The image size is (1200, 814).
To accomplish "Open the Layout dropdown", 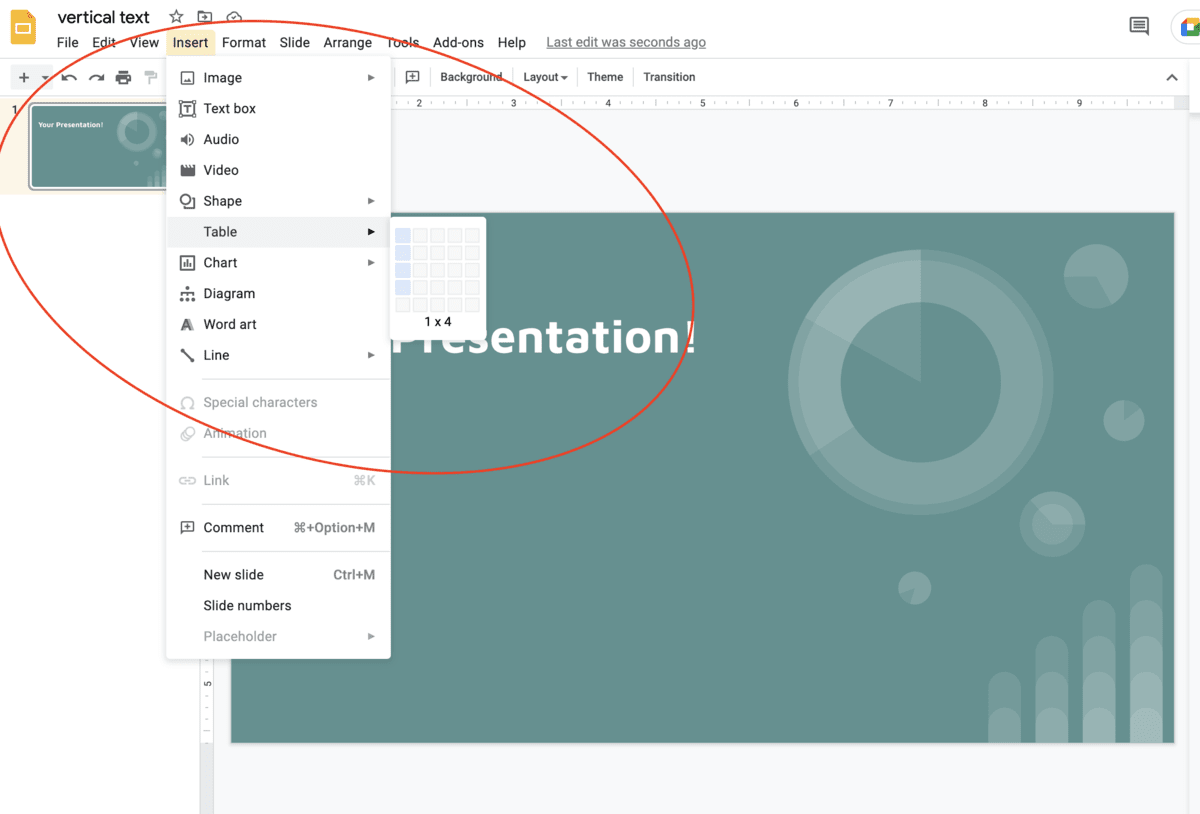I will (545, 77).
